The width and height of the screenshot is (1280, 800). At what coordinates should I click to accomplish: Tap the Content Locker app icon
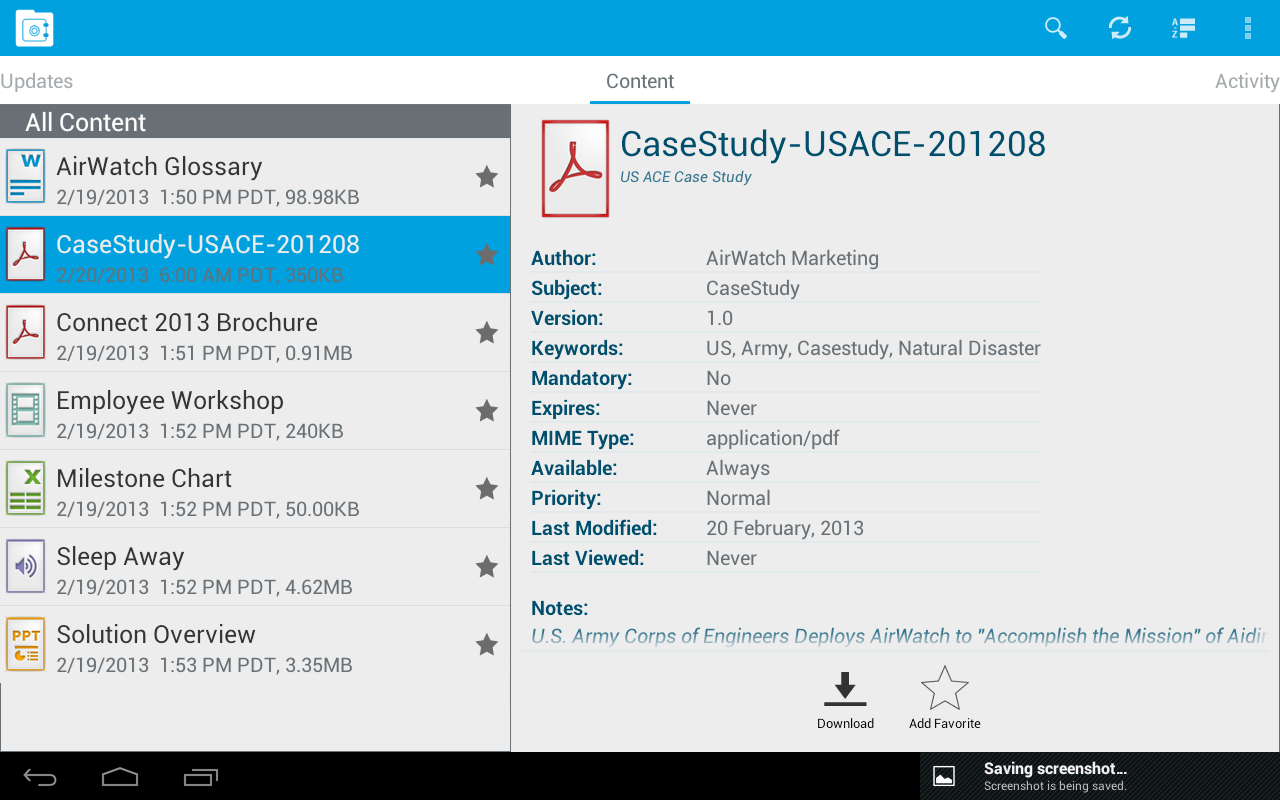pos(34,28)
